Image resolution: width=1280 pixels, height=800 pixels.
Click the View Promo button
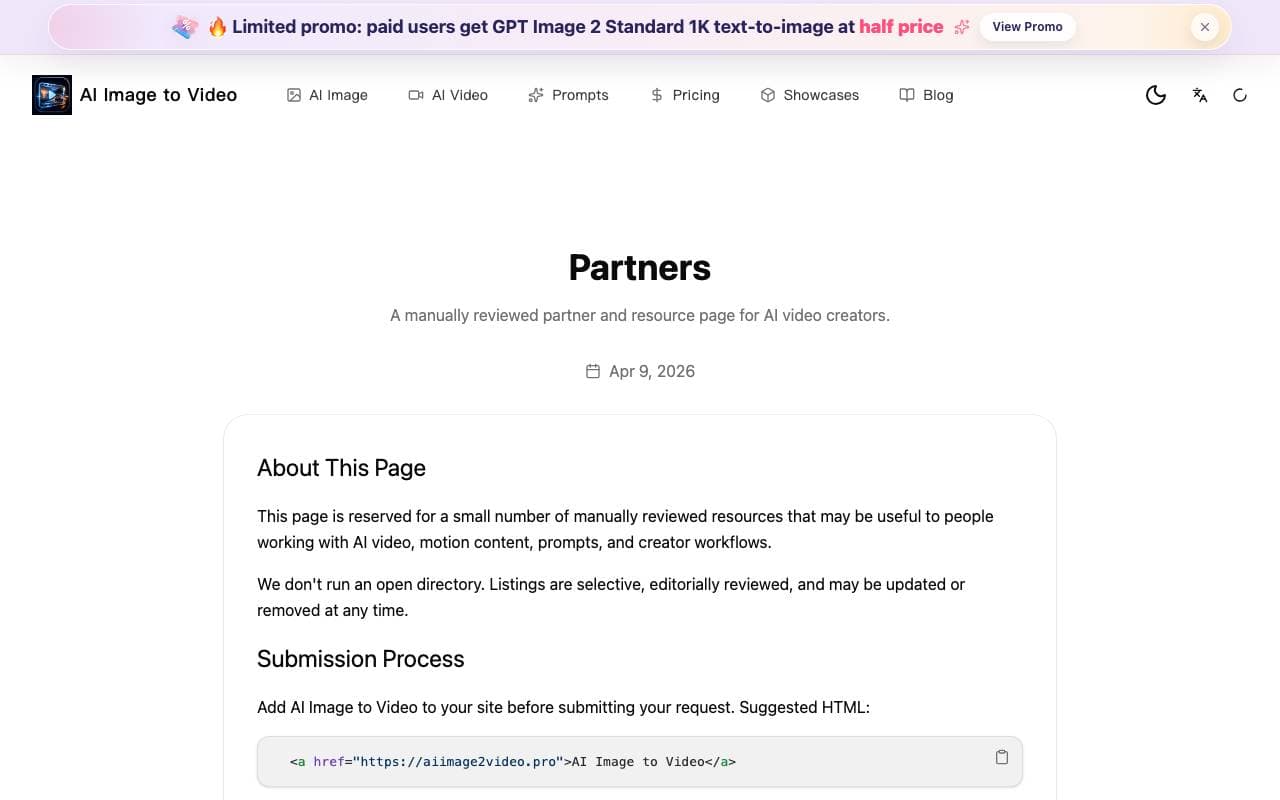(x=1027, y=27)
